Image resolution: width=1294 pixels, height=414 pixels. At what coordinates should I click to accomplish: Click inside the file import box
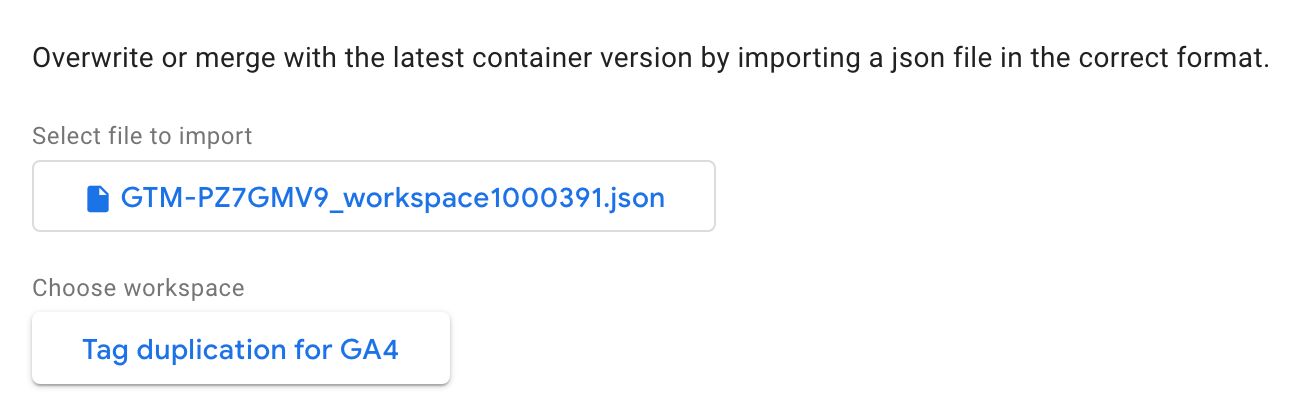[374, 196]
